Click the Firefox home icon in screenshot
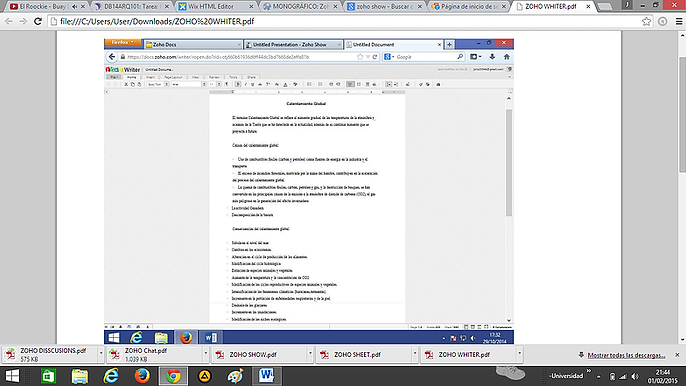686x386 pixels. 507,57
